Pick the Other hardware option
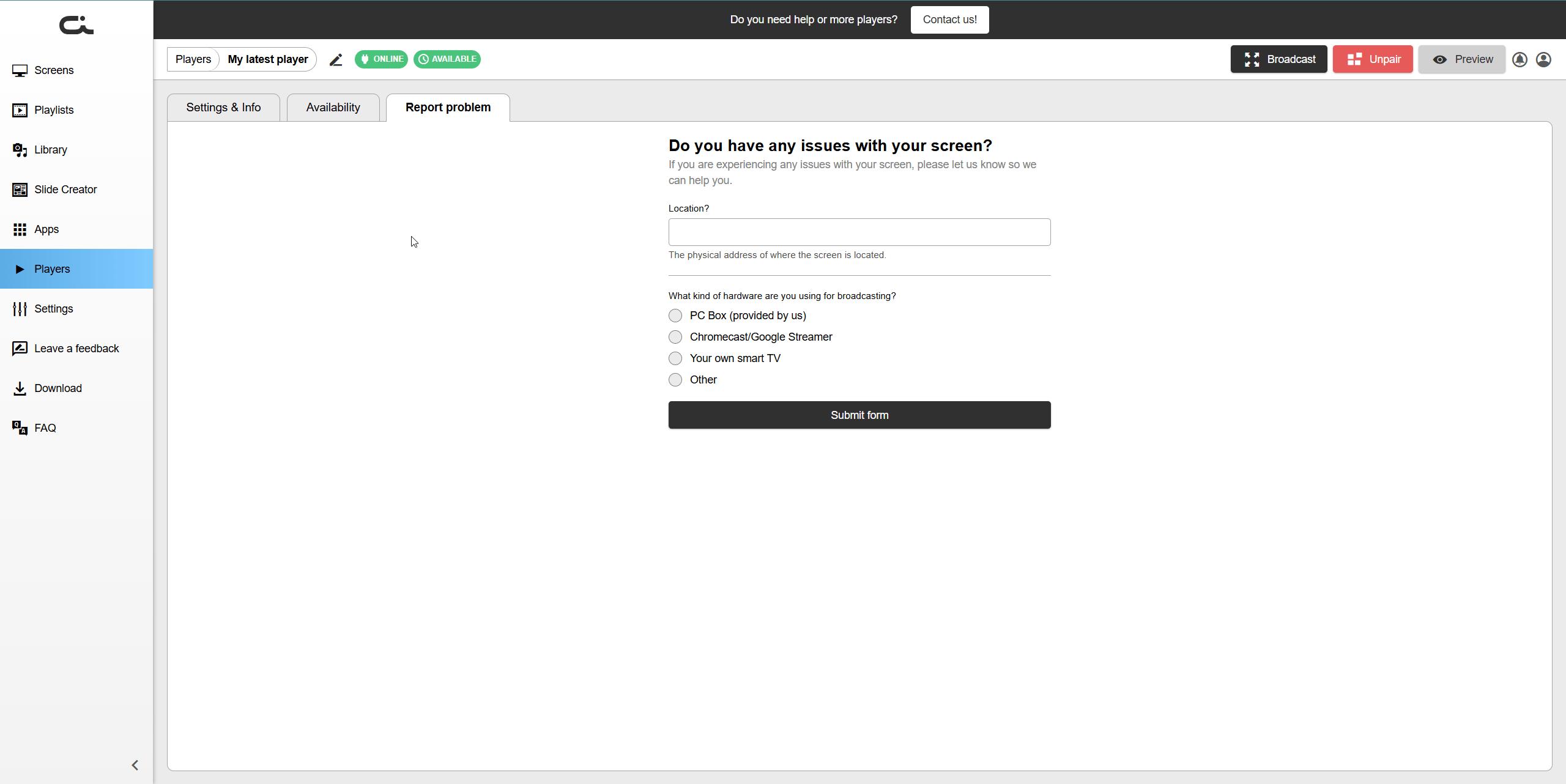Screen dimensions: 1566x784 pos(675,380)
